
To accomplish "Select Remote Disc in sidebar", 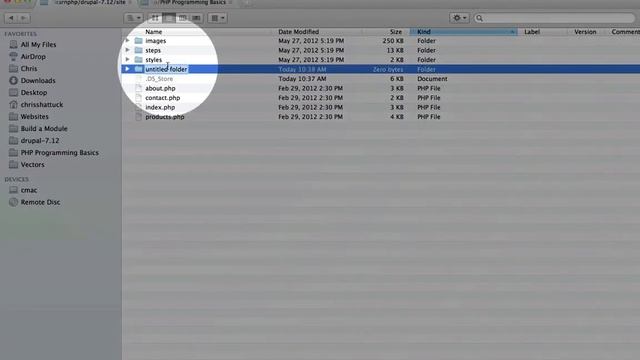I will click(x=40, y=202).
